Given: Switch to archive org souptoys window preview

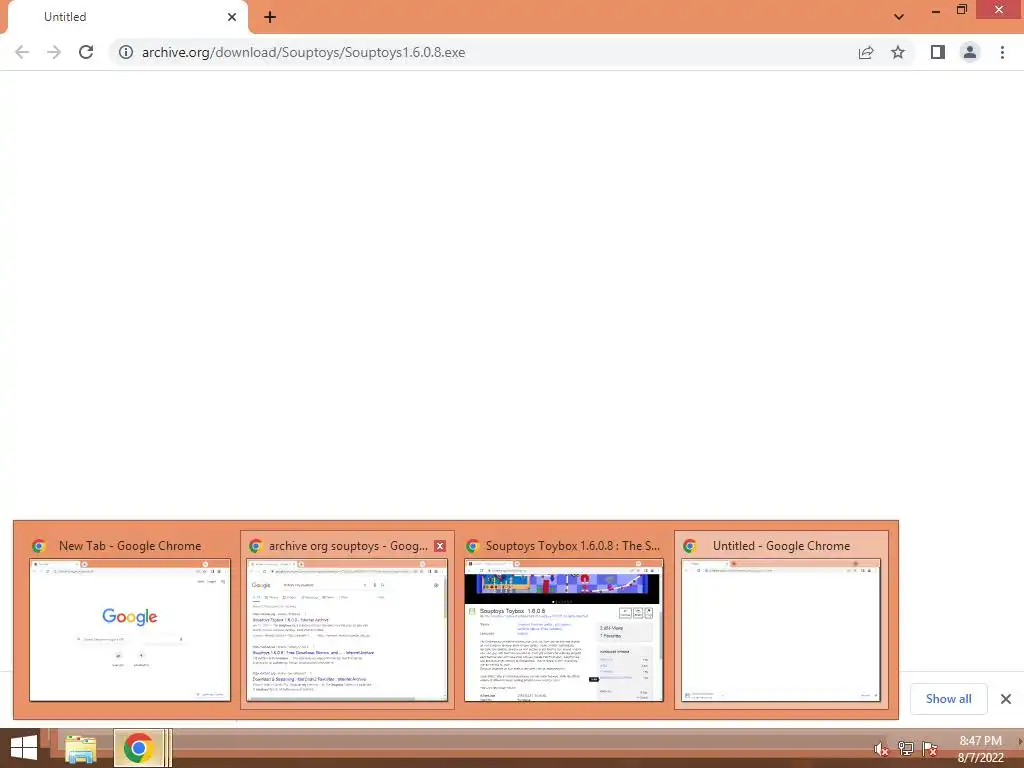Looking at the screenshot, I should point(347,619).
